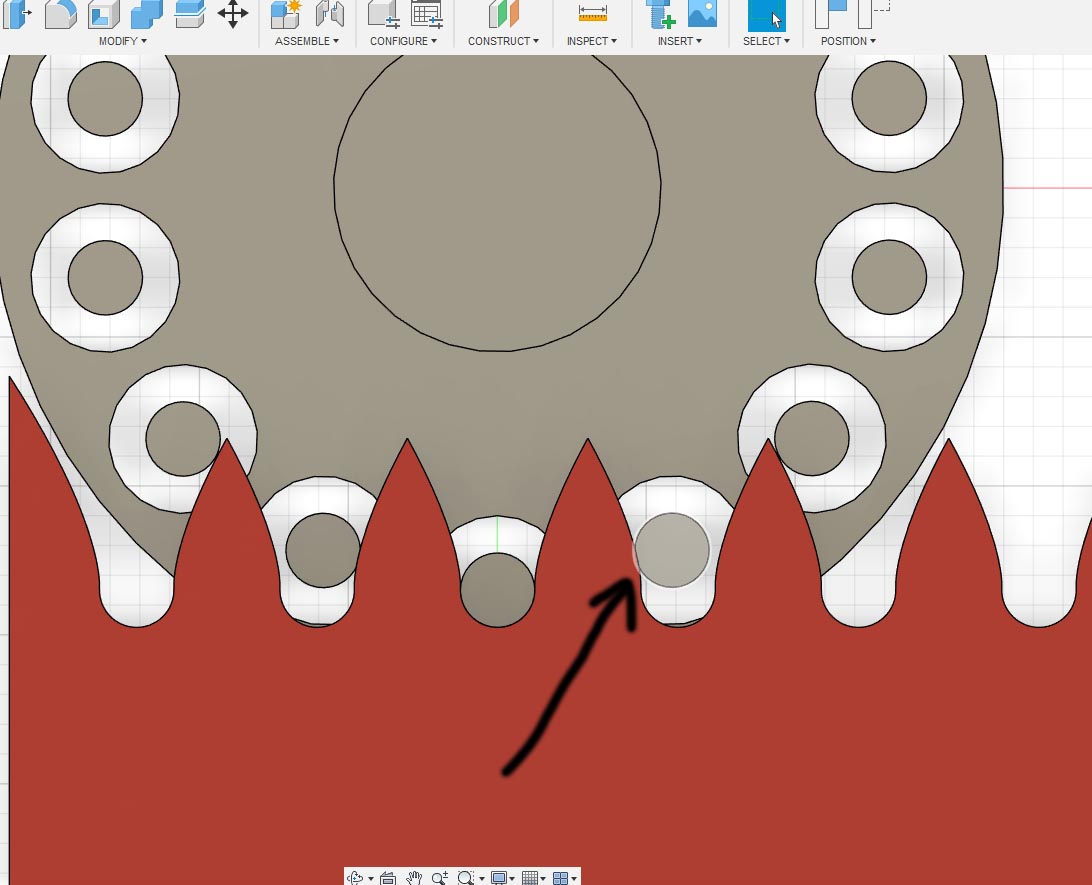Select the Press Pull tool
This screenshot has width=1092, height=885.
click(18, 15)
